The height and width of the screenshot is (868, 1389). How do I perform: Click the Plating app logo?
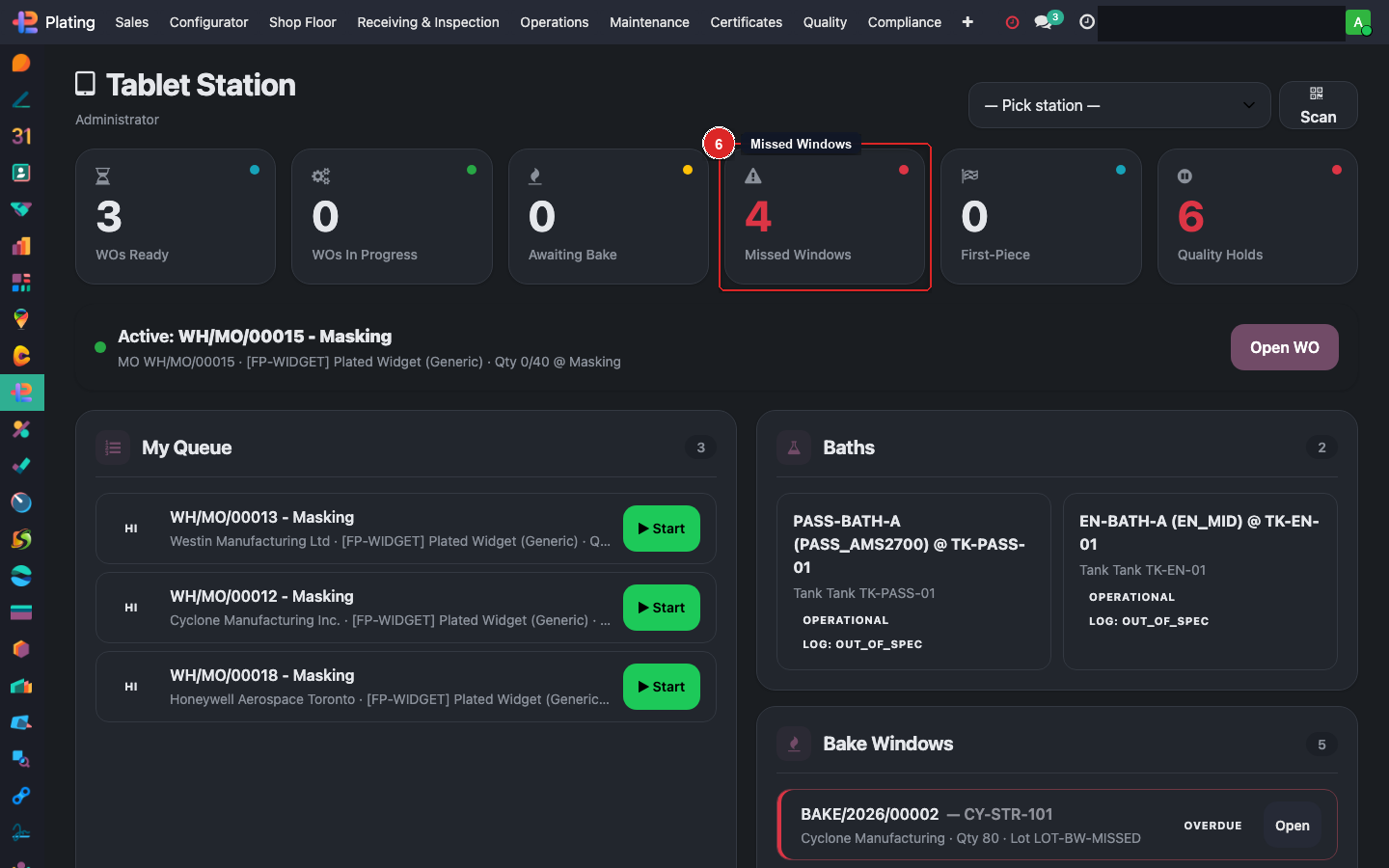point(25,22)
